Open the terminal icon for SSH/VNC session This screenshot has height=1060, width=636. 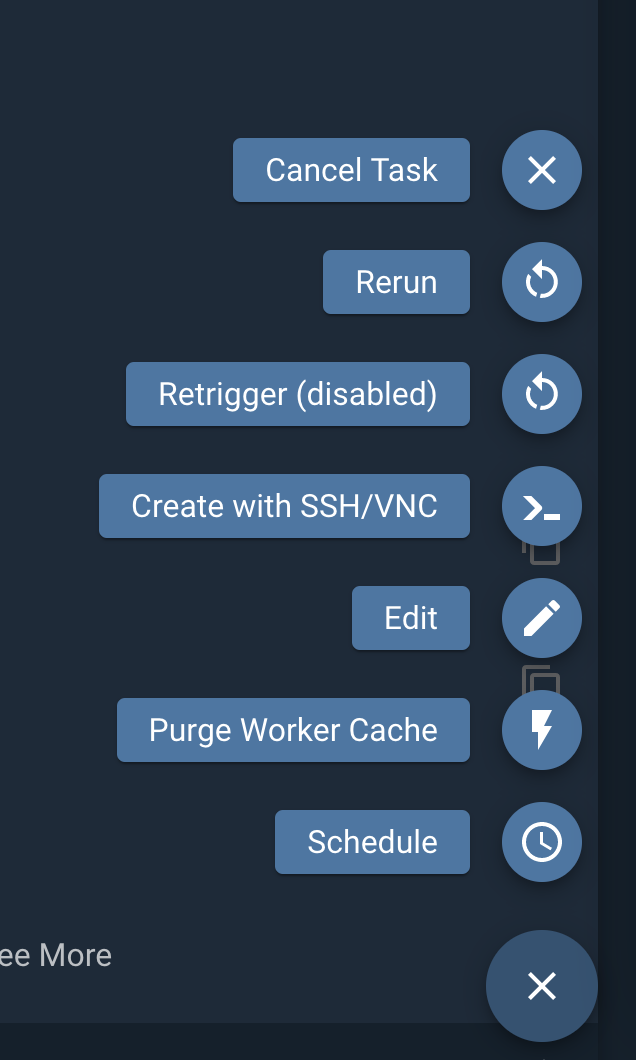point(541,506)
